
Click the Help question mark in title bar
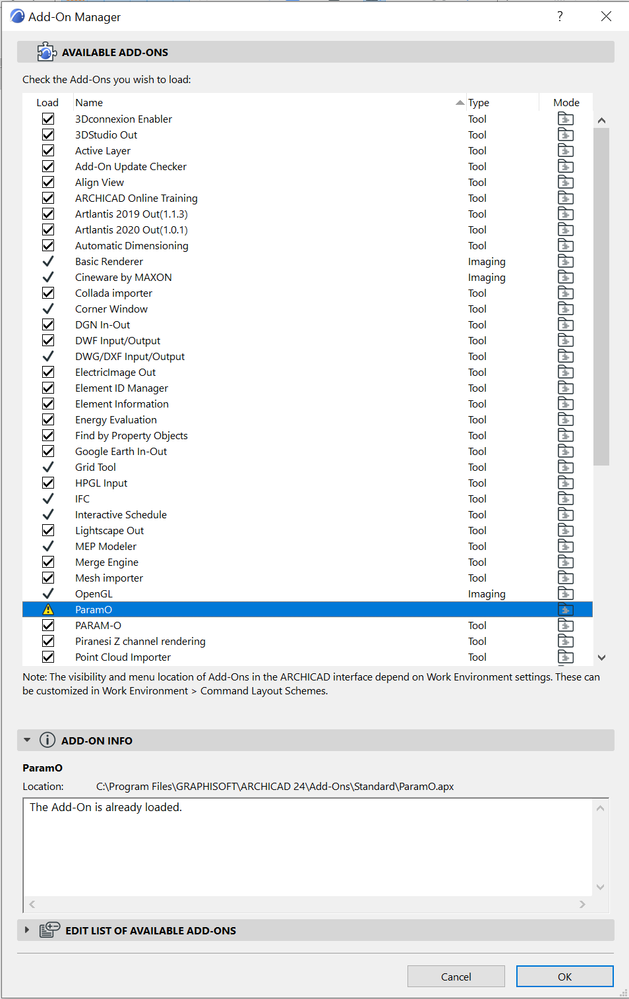pyautogui.click(x=560, y=16)
